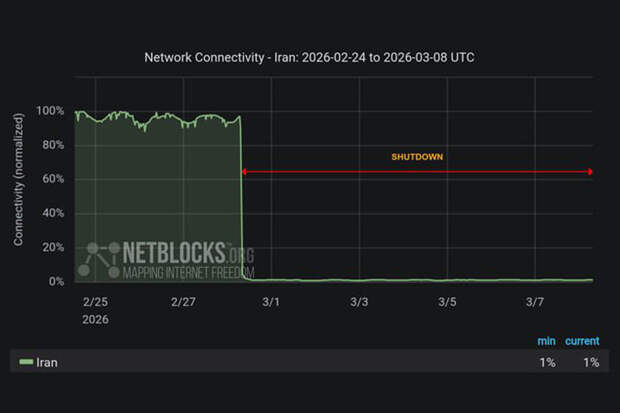
Task: Sort legend by the current column header
Action: [x=582, y=341]
